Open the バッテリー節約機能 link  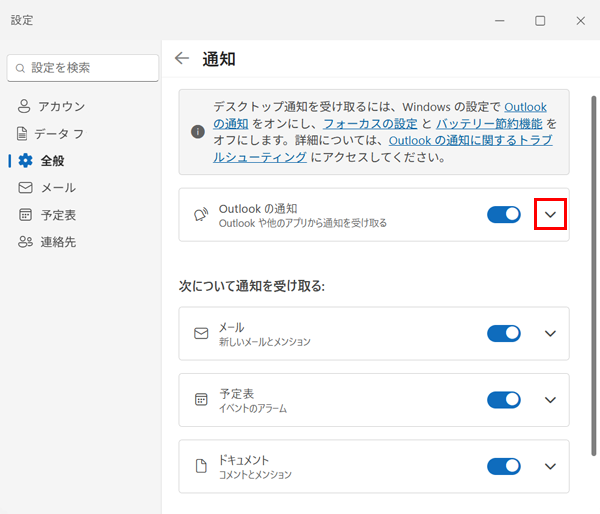489,124
